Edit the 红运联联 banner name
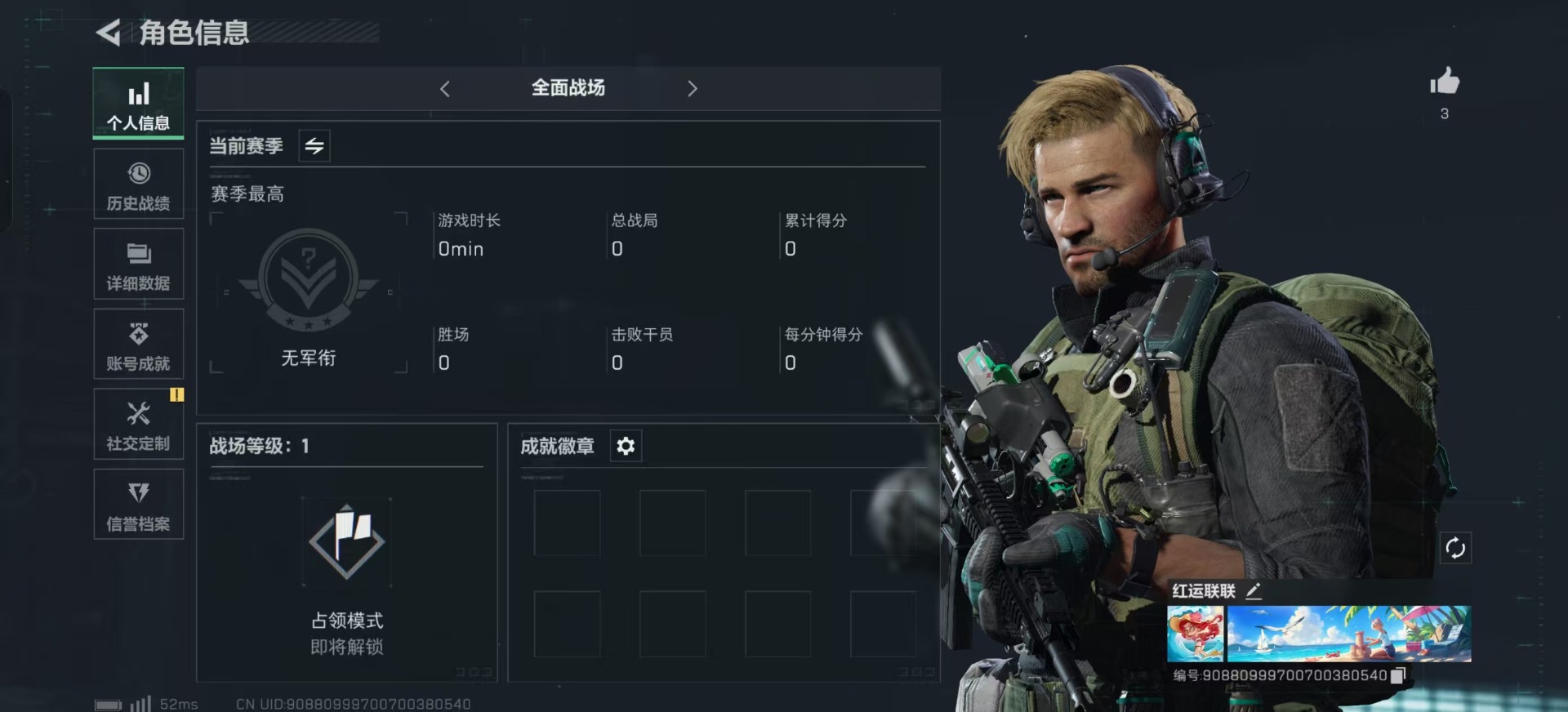The width and height of the screenshot is (1568, 712). point(1254,590)
